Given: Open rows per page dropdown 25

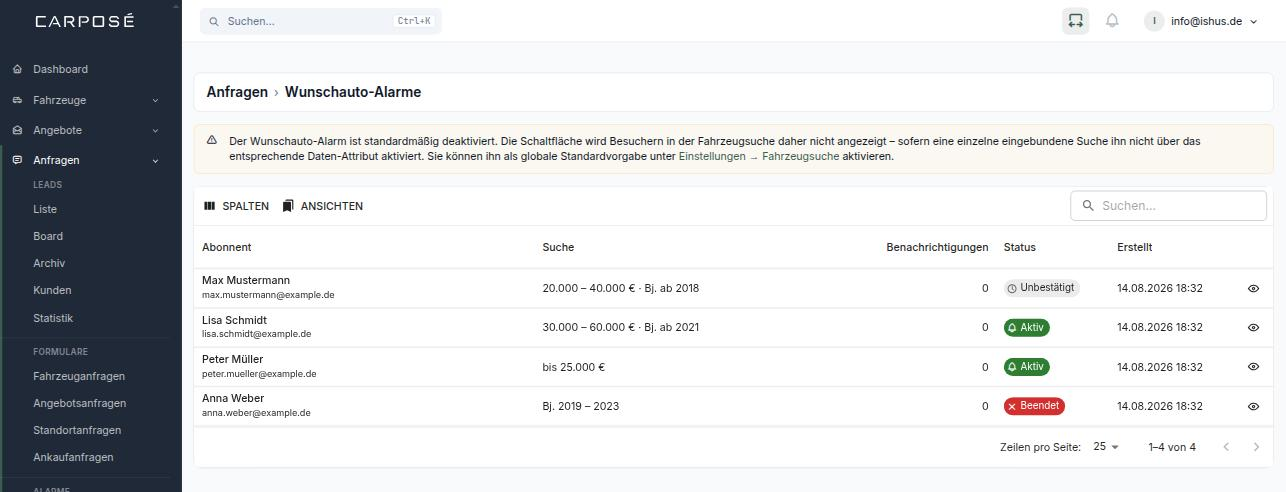Looking at the screenshot, I should pyautogui.click(x=1106, y=447).
